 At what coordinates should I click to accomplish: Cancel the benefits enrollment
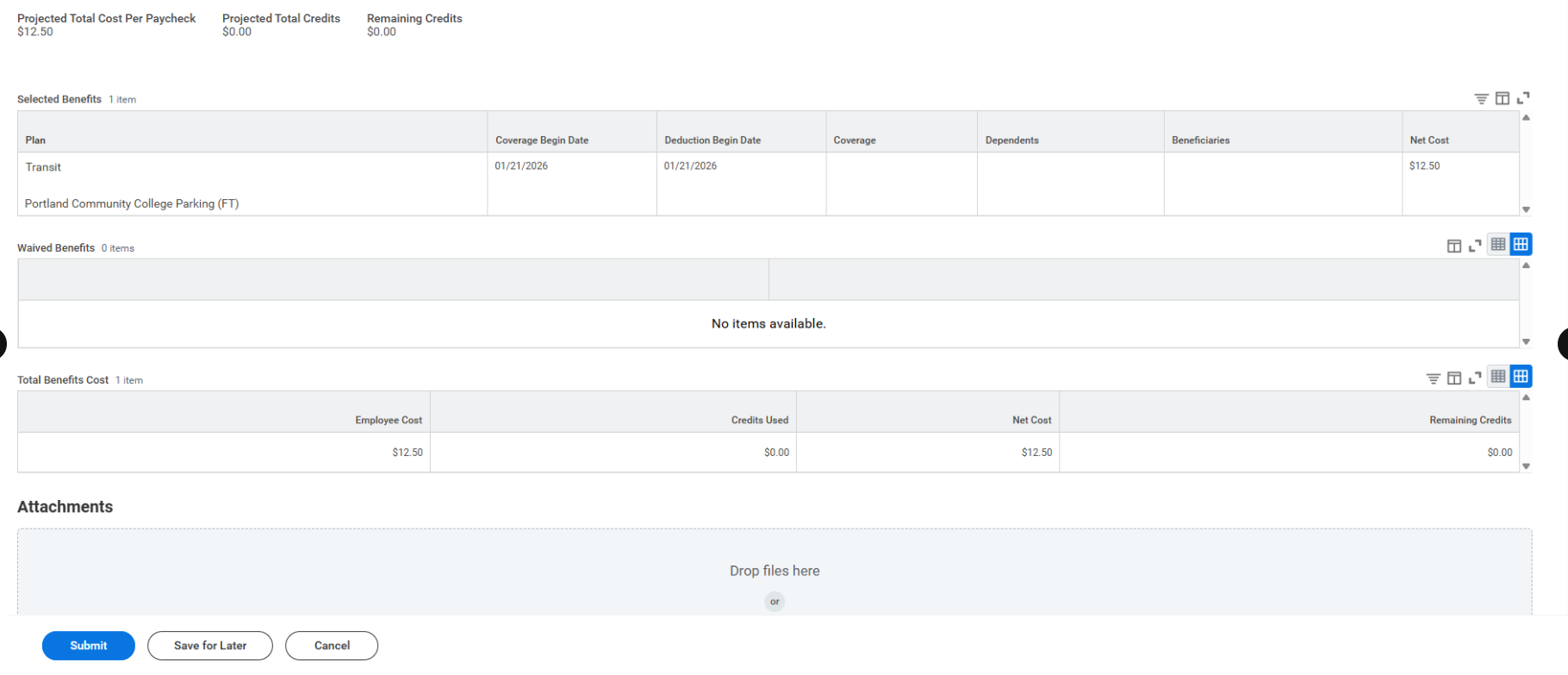click(332, 646)
